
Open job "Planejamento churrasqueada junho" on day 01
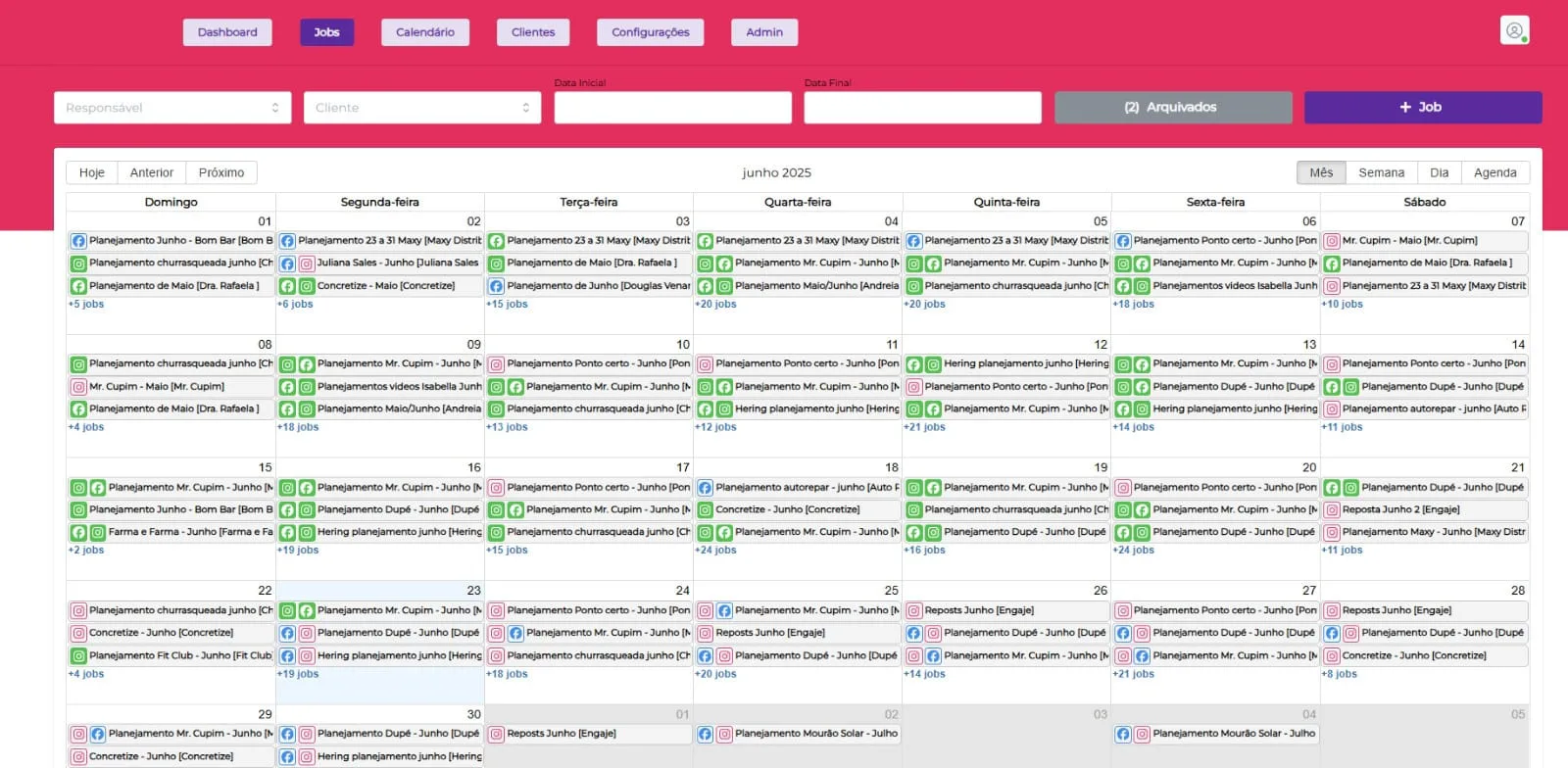[x=171, y=264]
